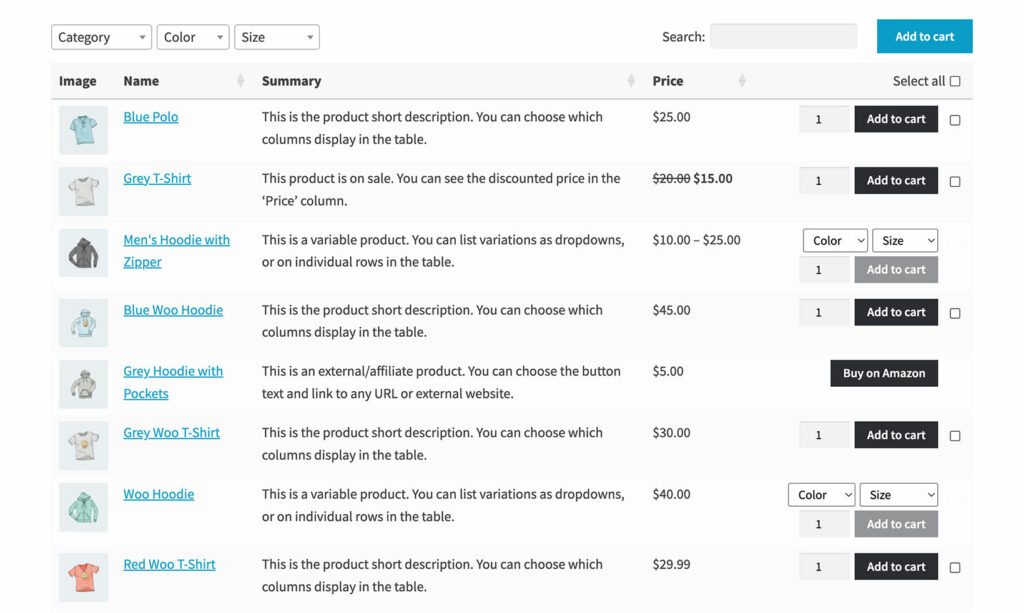1024x613 pixels.
Task: Tick the Select all checkbox
Action: (955, 81)
